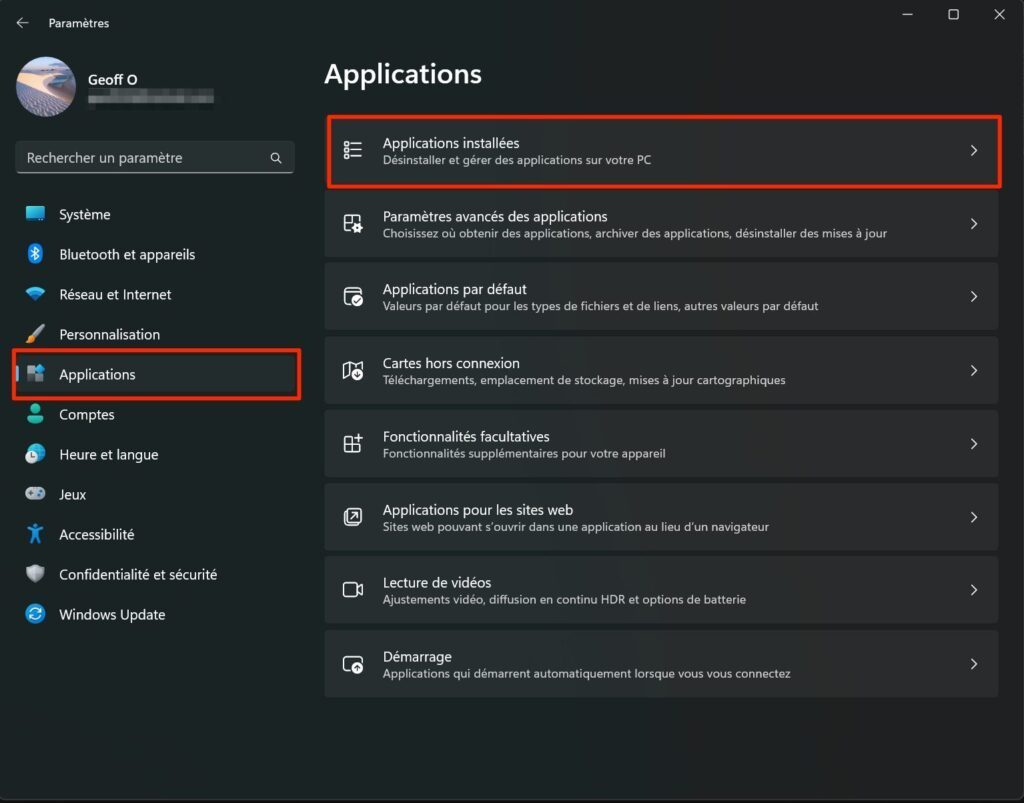Click the Geoff O profile picture

coord(46,86)
